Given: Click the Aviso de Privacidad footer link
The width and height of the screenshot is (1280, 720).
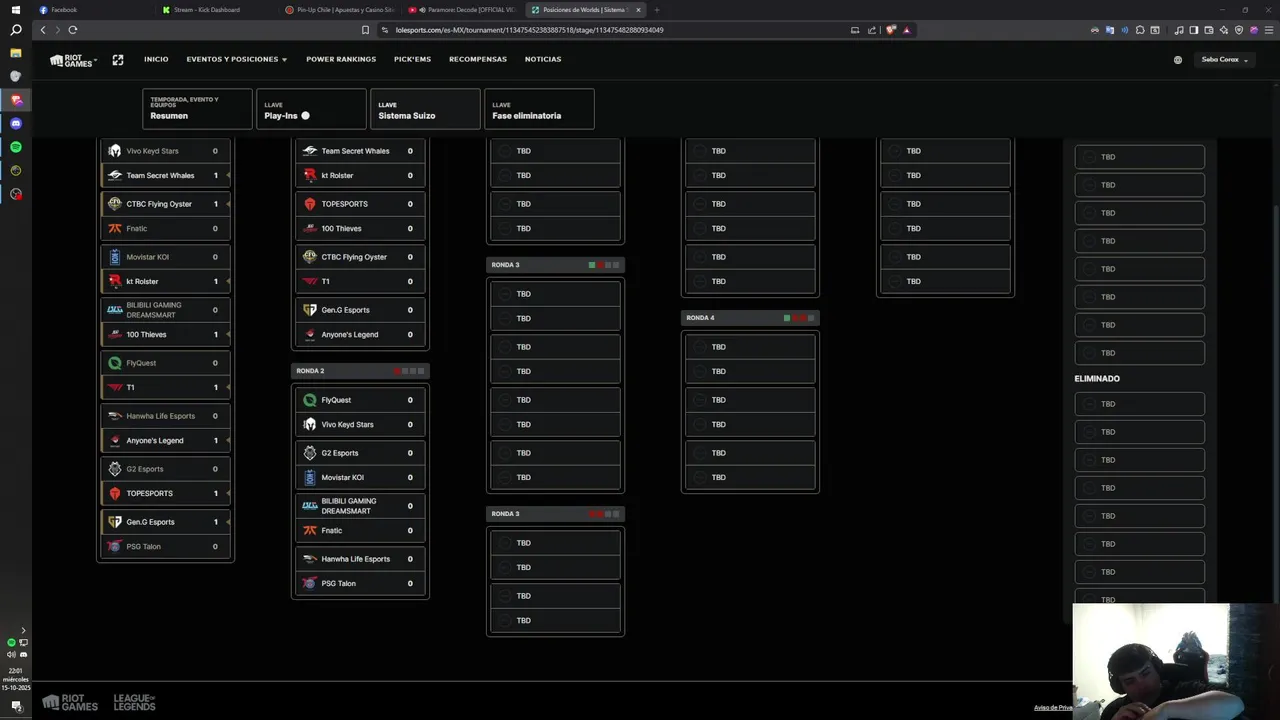Looking at the screenshot, I should [1053, 707].
